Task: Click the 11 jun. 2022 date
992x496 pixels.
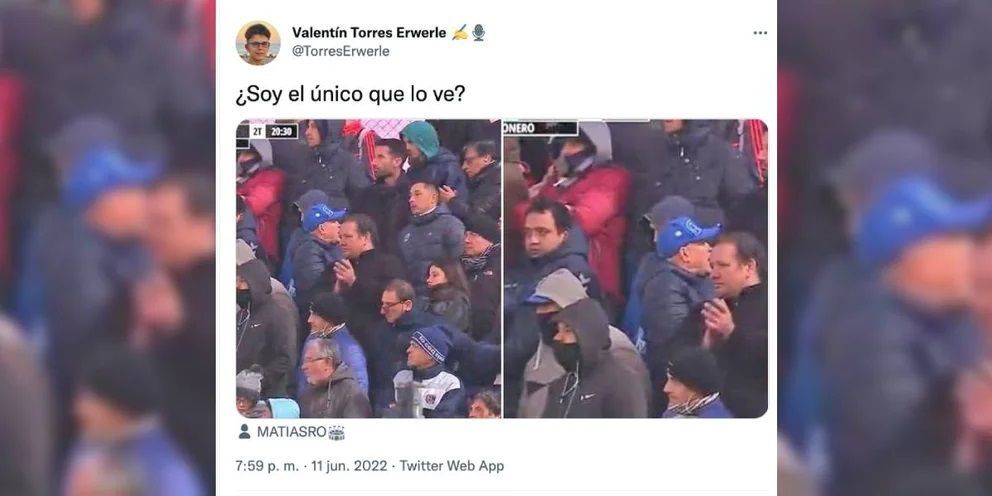Action: (x=349, y=466)
